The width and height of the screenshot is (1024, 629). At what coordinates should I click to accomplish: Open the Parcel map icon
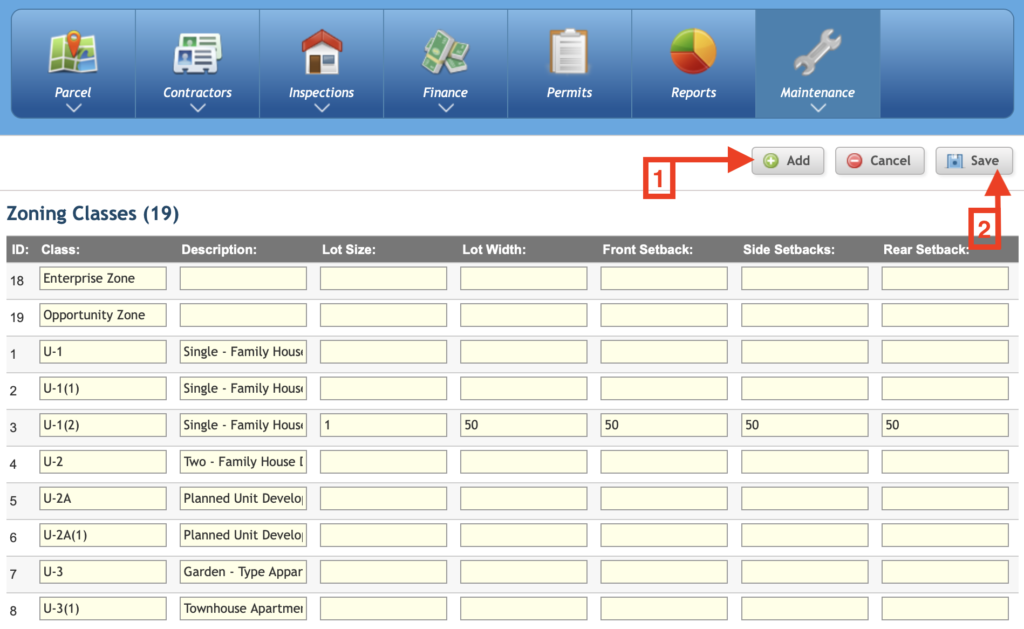tap(73, 52)
